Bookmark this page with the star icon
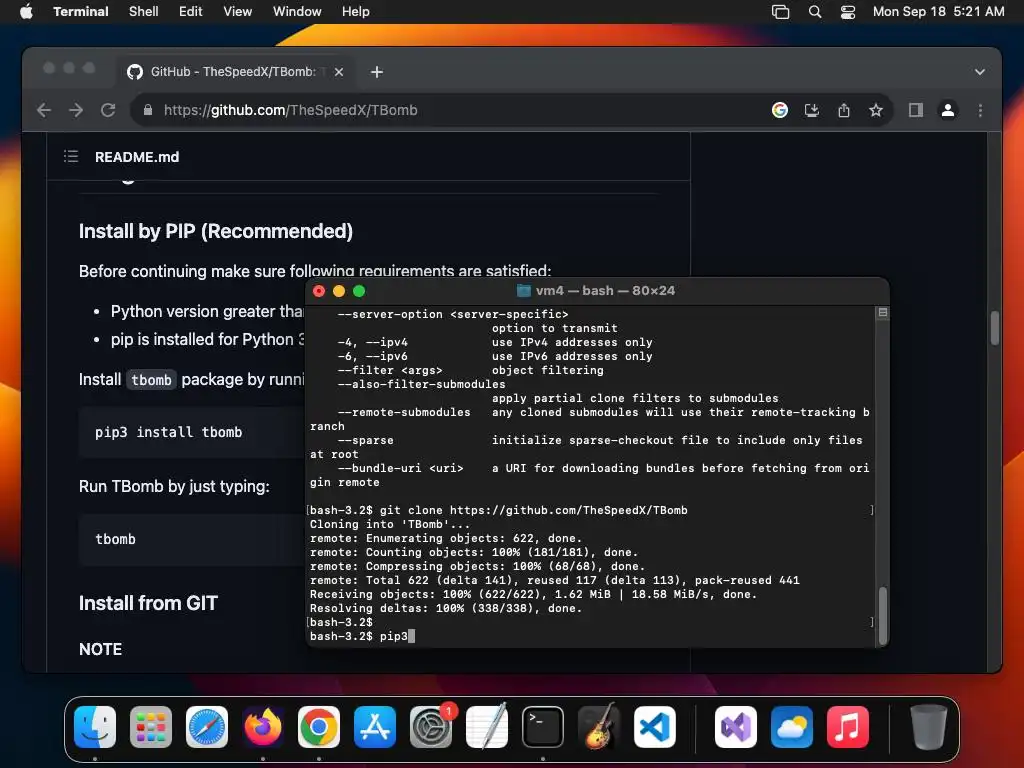The image size is (1024, 768). pos(876,110)
